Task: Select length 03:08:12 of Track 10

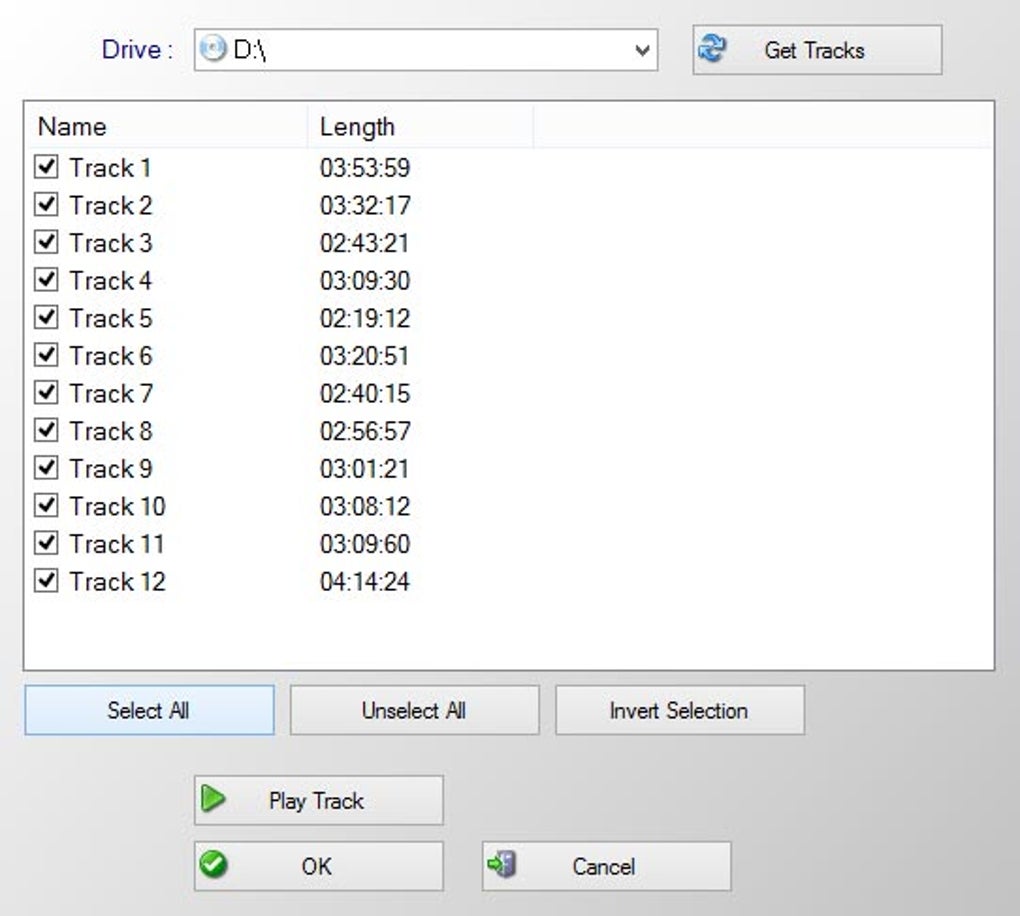Action: pos(365,507)
